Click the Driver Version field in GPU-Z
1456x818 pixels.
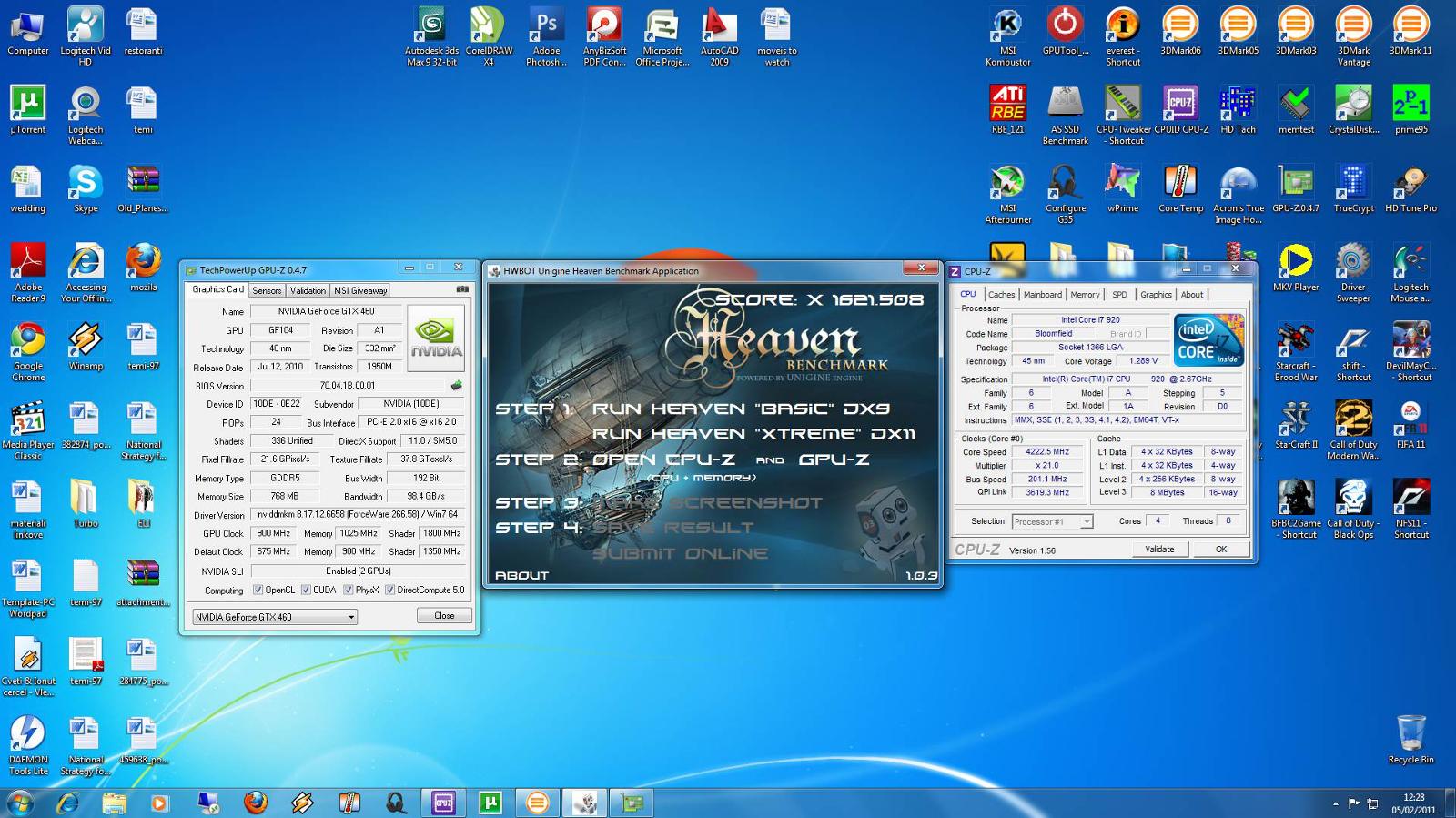pos(358,515)
